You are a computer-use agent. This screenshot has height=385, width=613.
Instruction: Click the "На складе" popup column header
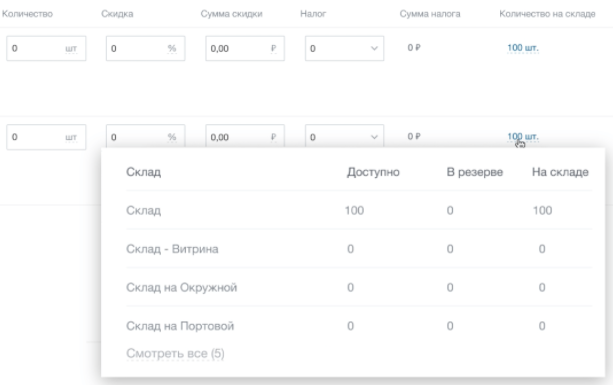560,172
